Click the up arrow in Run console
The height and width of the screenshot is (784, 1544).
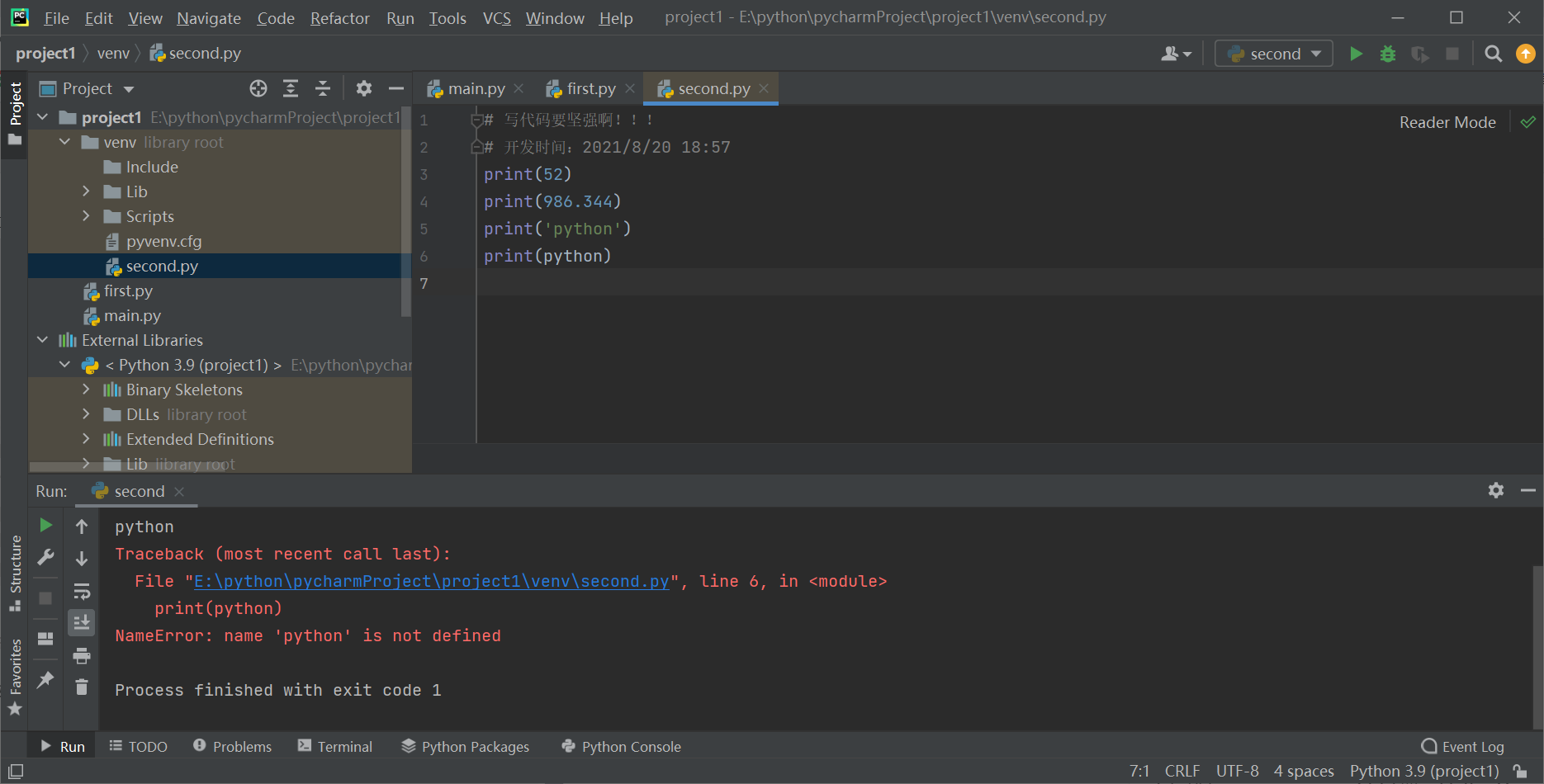[x=82, y=527]
